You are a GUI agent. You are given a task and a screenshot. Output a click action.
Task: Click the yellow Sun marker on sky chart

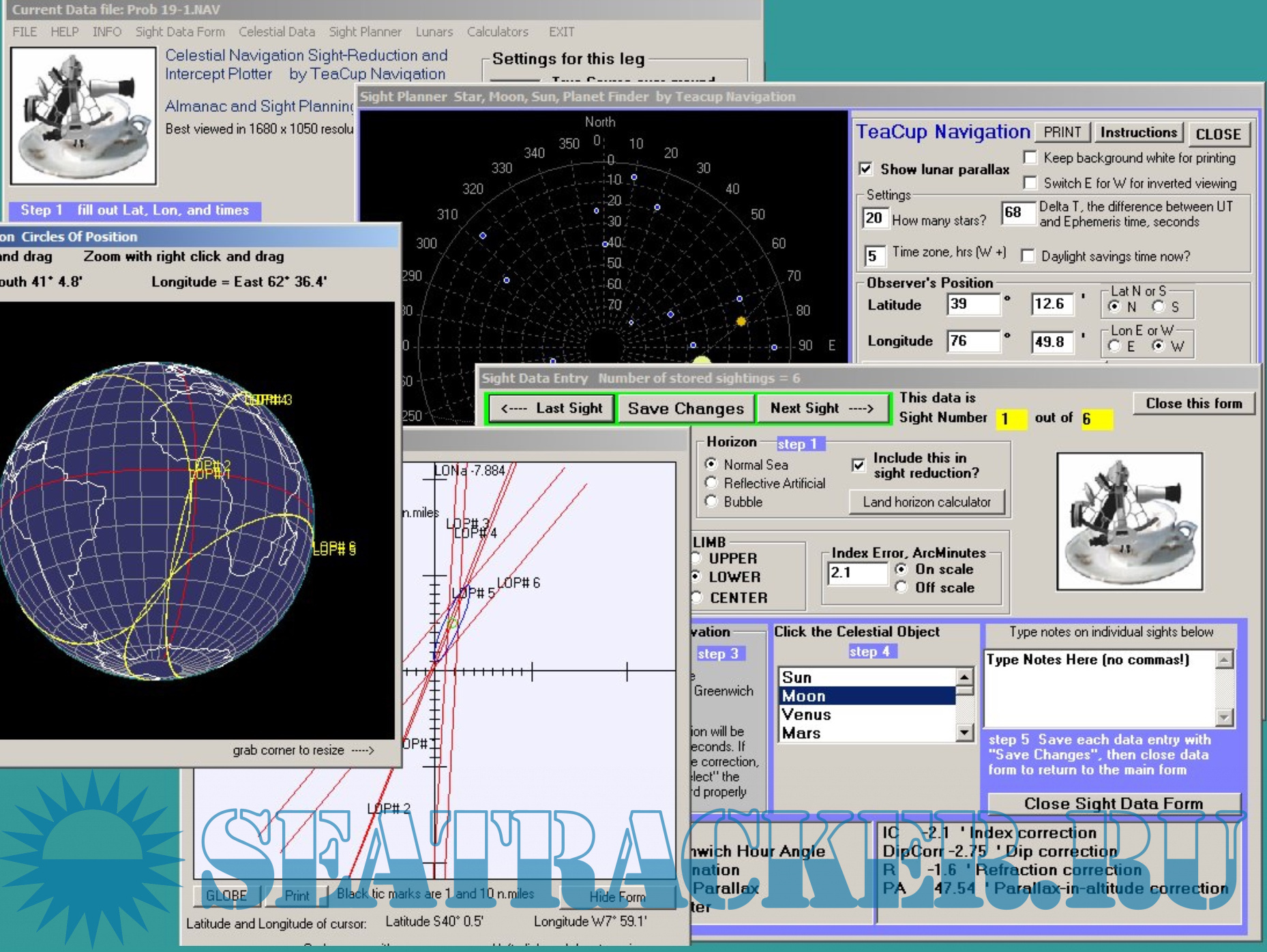point(741,321)
